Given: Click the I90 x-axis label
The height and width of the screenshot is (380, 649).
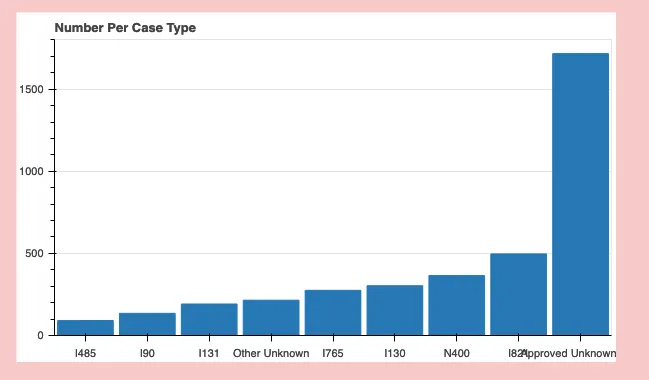Looking at the screenshot, I should tap(147, 353).
